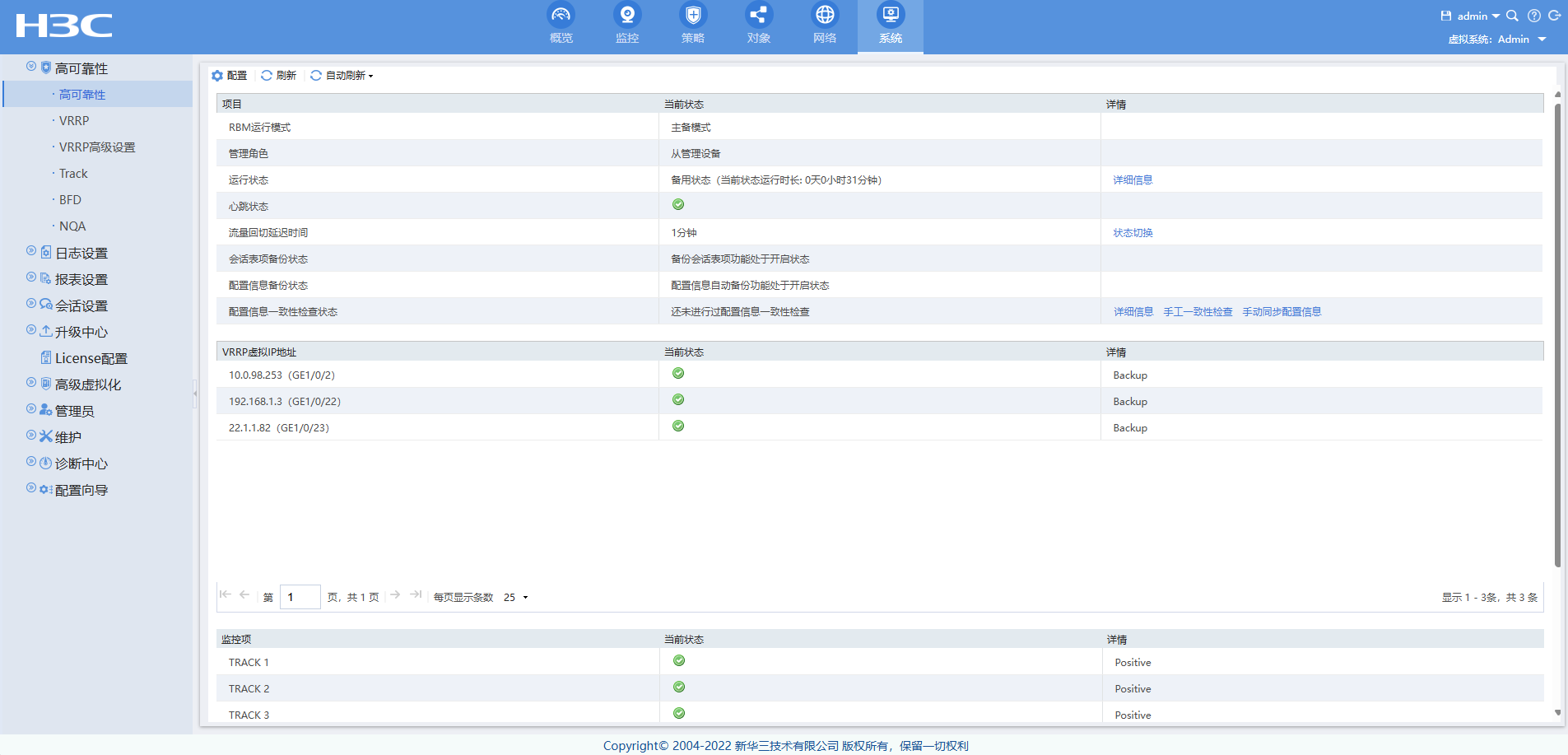Open the 网络 network globe icon
This screenshot has width=1568, height=755.
[x=825, y=15]
